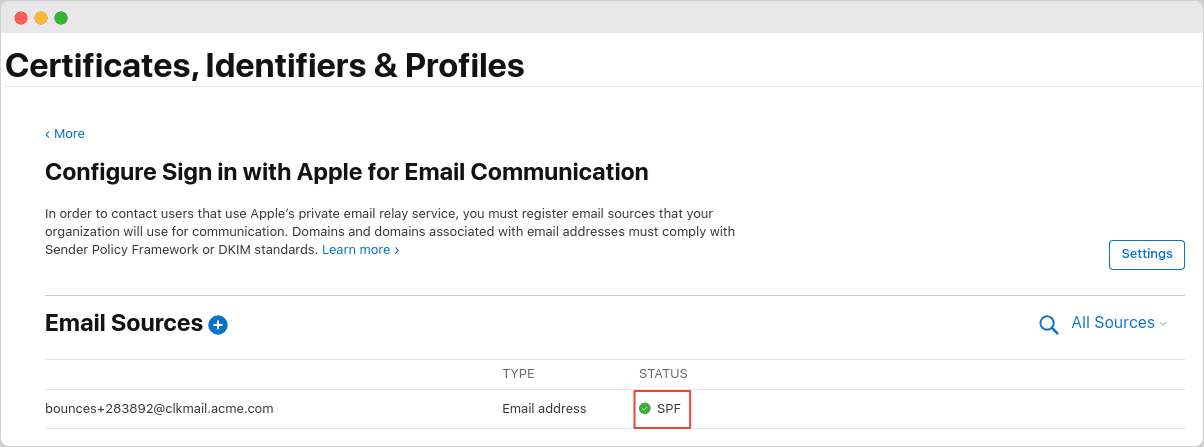Sort by the TYPE column header
1204x447 pixels.
tap(518, 374)
